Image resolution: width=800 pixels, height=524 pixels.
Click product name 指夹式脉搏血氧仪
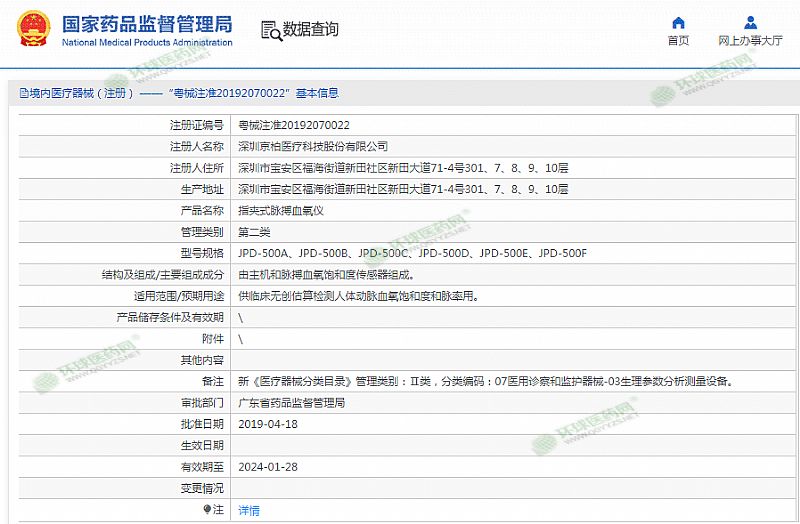281,210
